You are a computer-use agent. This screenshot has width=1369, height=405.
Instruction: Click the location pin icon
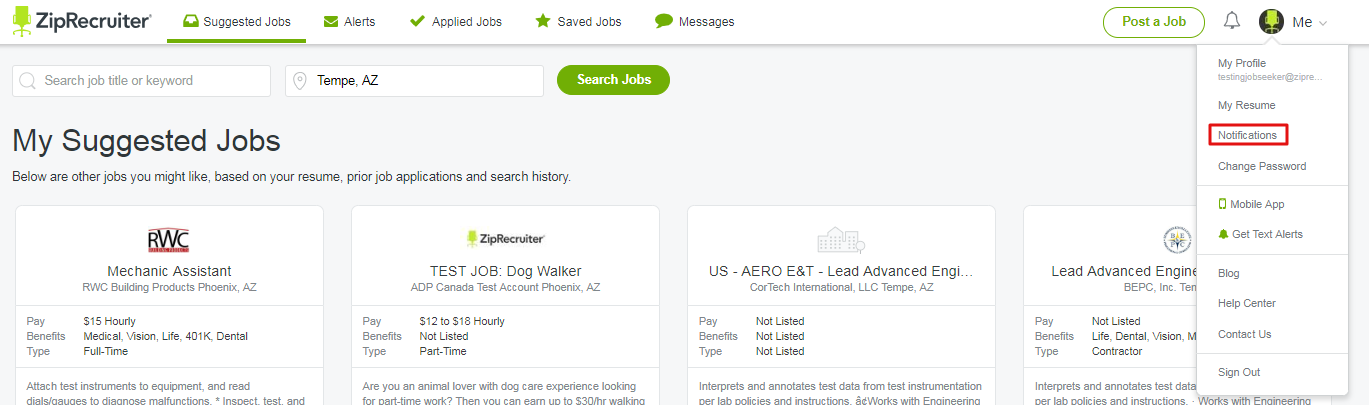(300, 81)
